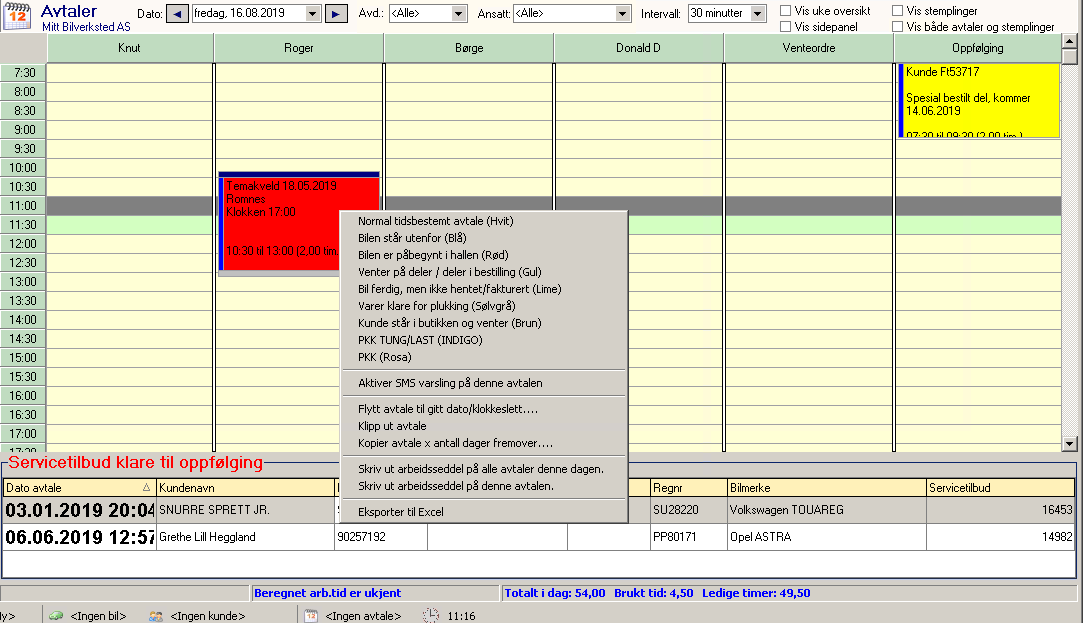This screenshot has width=1083, height=623.
Task: Sort by Servicetilbud column header
Action: 1001,488
